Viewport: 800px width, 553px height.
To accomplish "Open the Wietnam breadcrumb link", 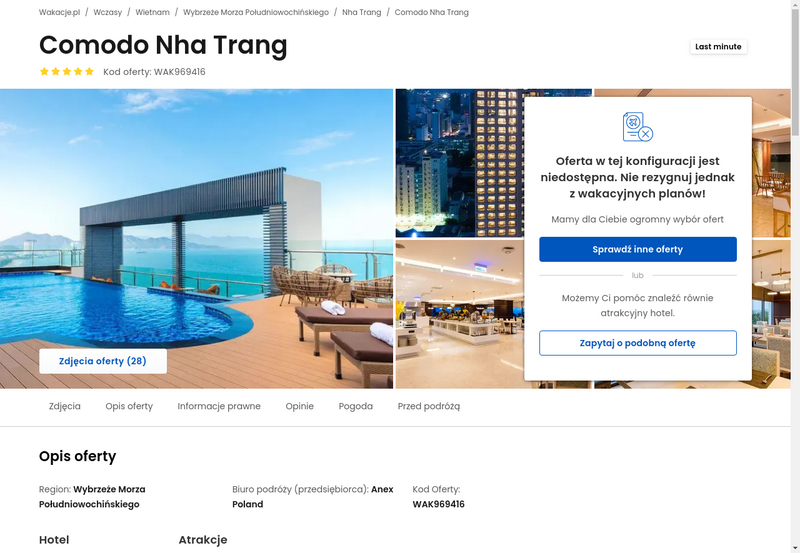I will coord(153,12).
